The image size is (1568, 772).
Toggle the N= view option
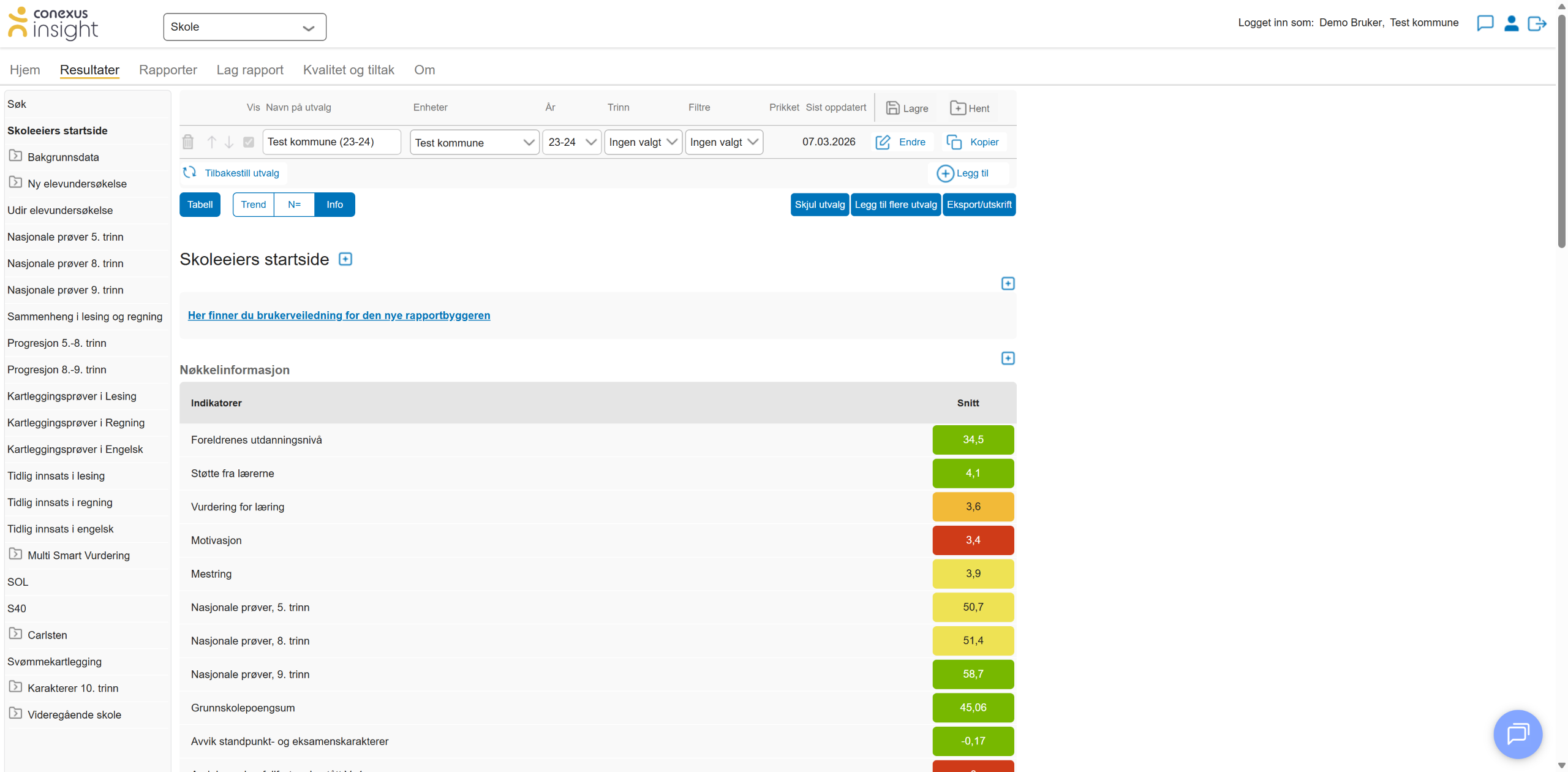(x=294, y=205)
